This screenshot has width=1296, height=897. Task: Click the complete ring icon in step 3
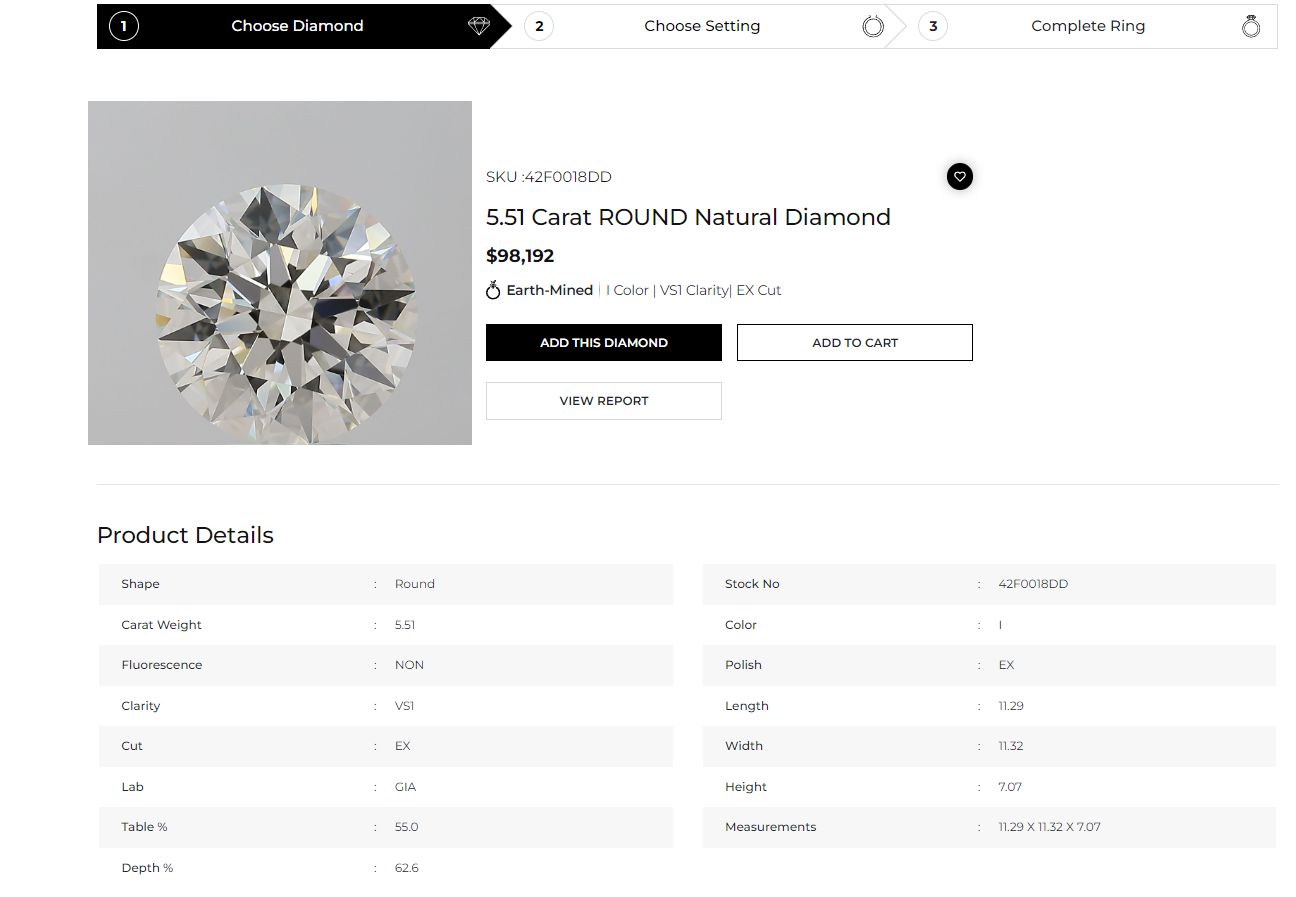pyautogui.click(x=1251, y=26)
